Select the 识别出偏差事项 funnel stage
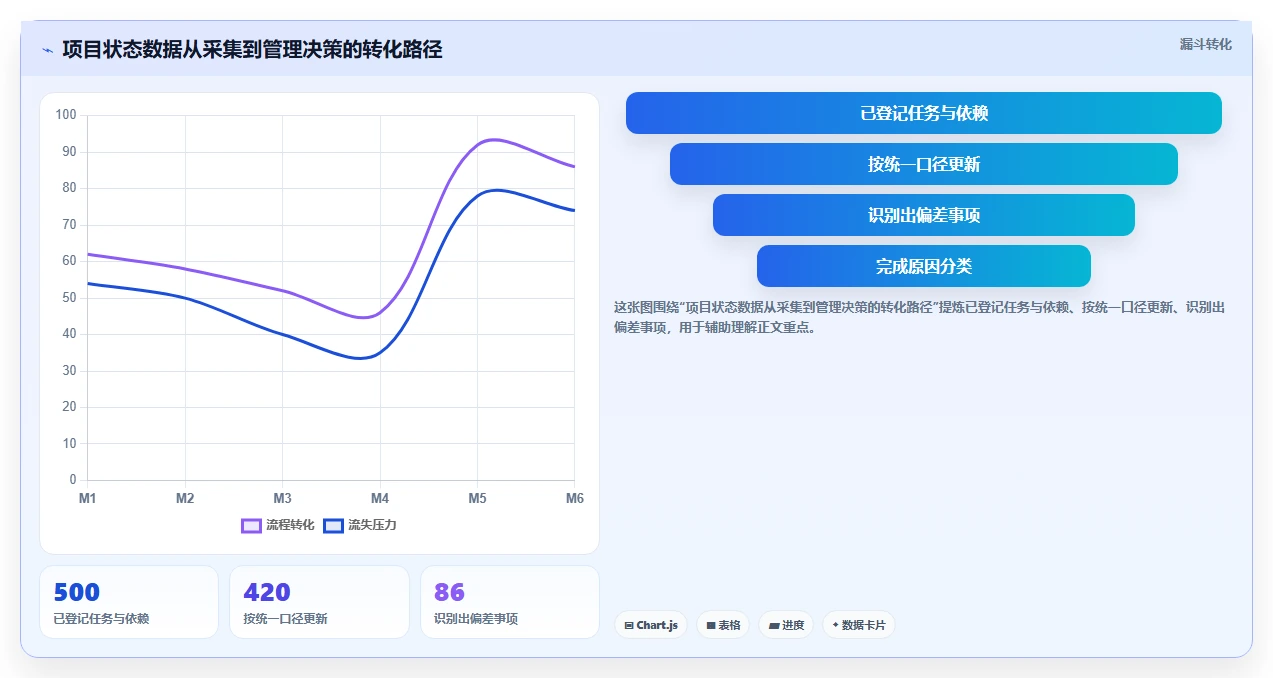Screen dimensions: 1273x678 pyautogui.click(x=924, y=215)
